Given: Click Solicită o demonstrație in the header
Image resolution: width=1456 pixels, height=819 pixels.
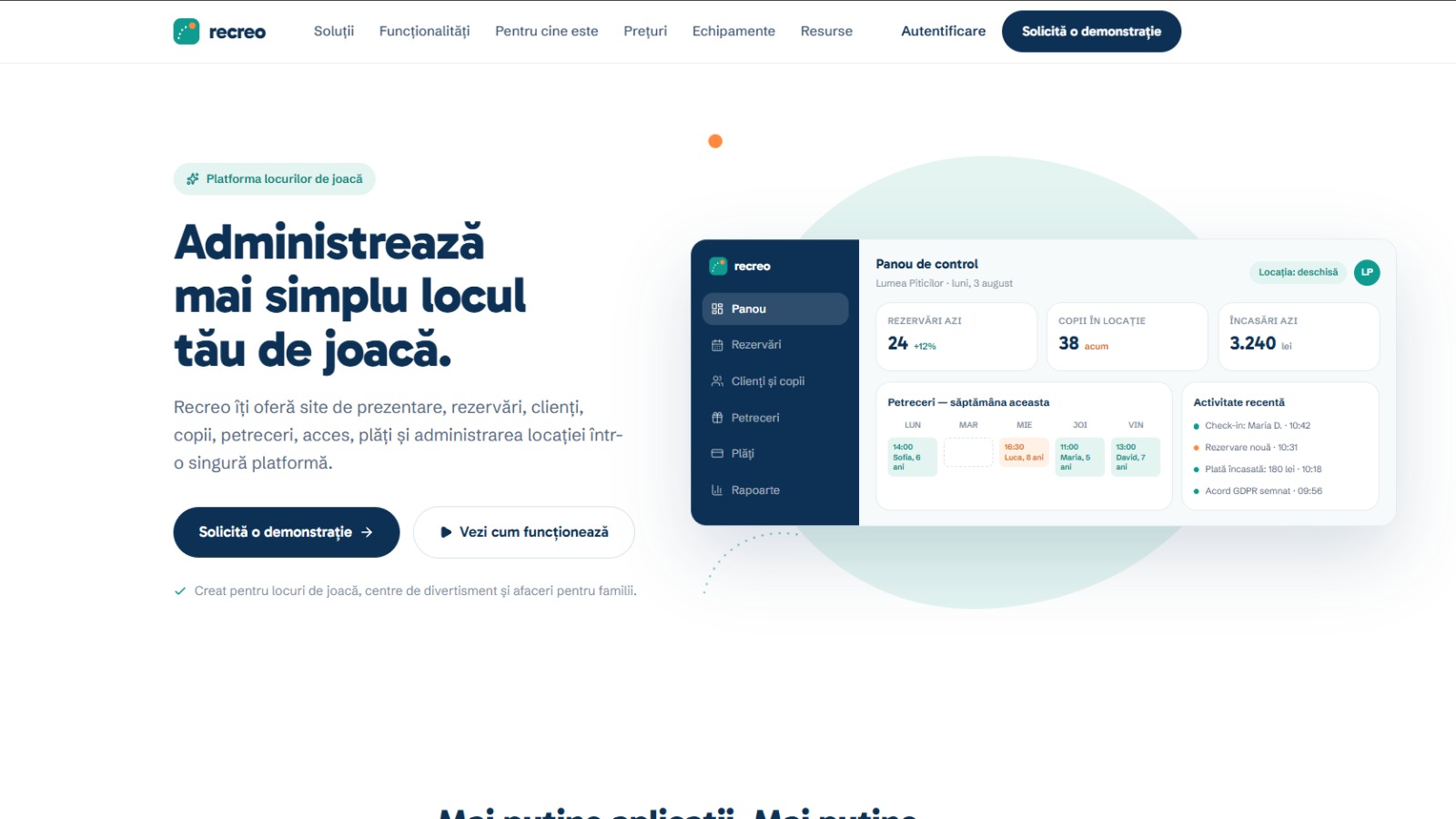Looking at the screenshot, I should [1091, 31].
